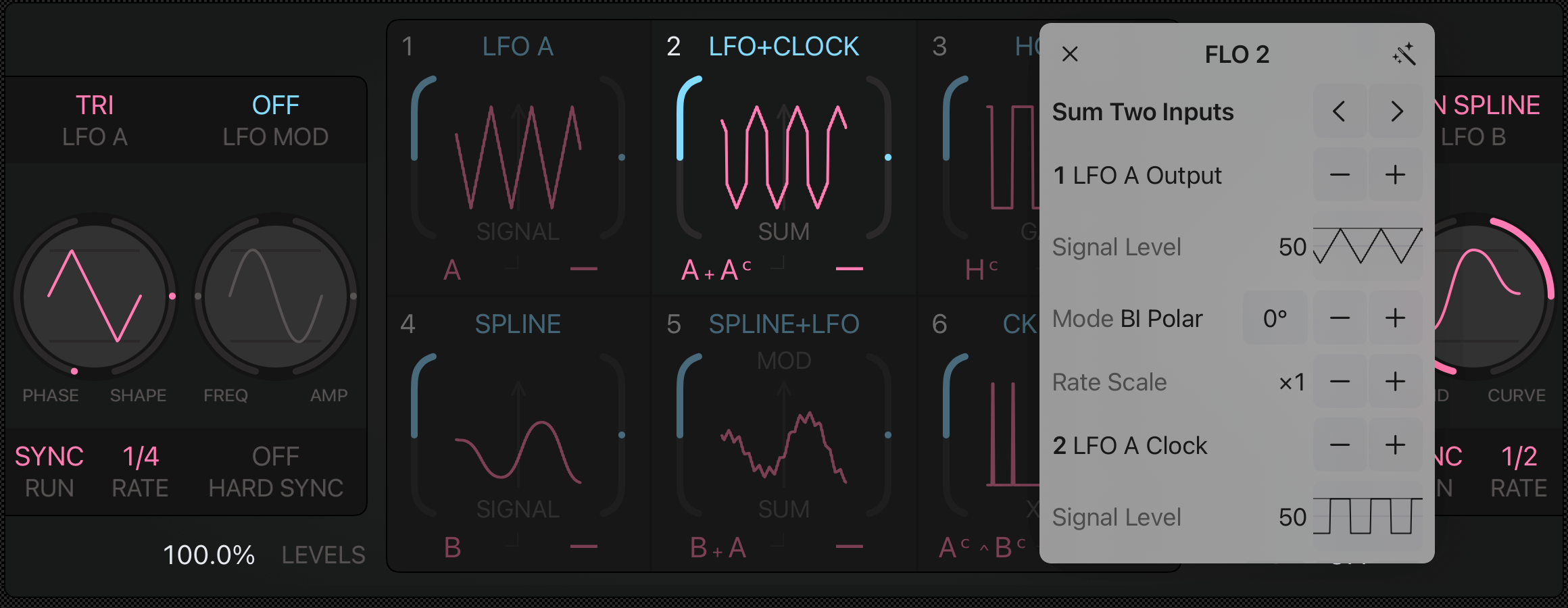Toggle LFO MOD off selector

[x=276, y=120]
